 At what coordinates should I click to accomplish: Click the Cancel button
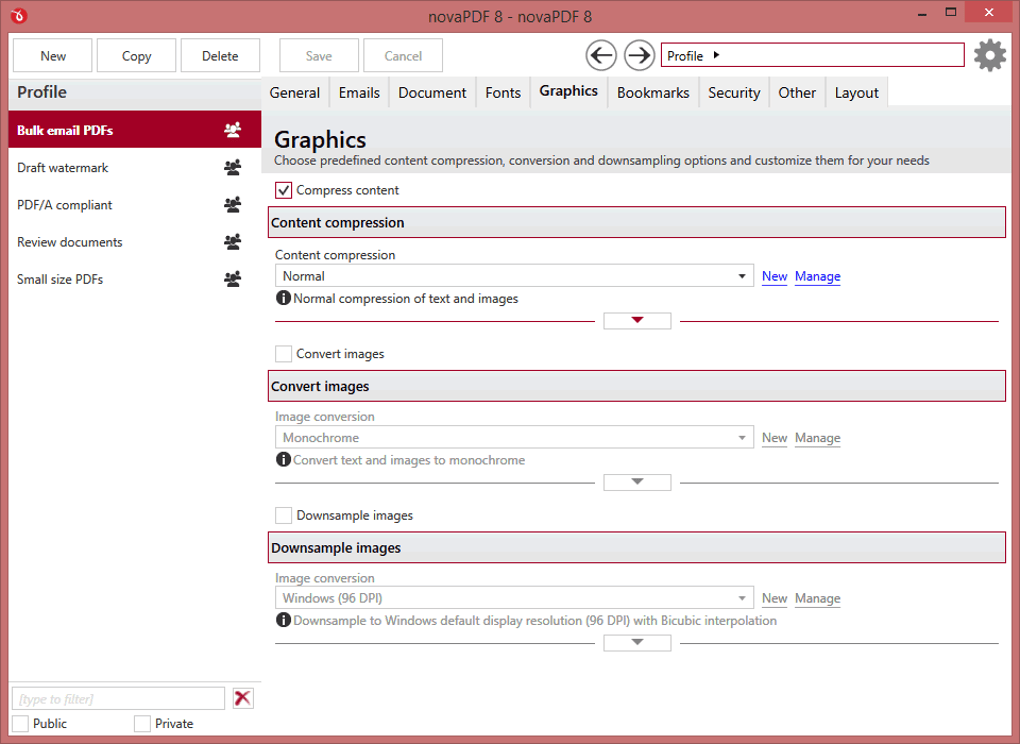403,56
